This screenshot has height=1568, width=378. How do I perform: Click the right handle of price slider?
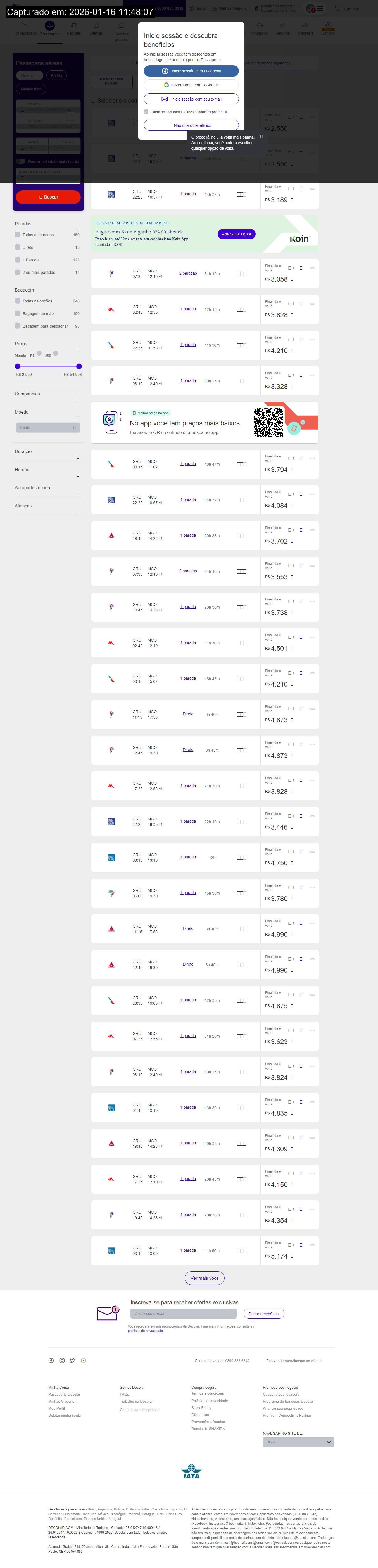point(79,366)
